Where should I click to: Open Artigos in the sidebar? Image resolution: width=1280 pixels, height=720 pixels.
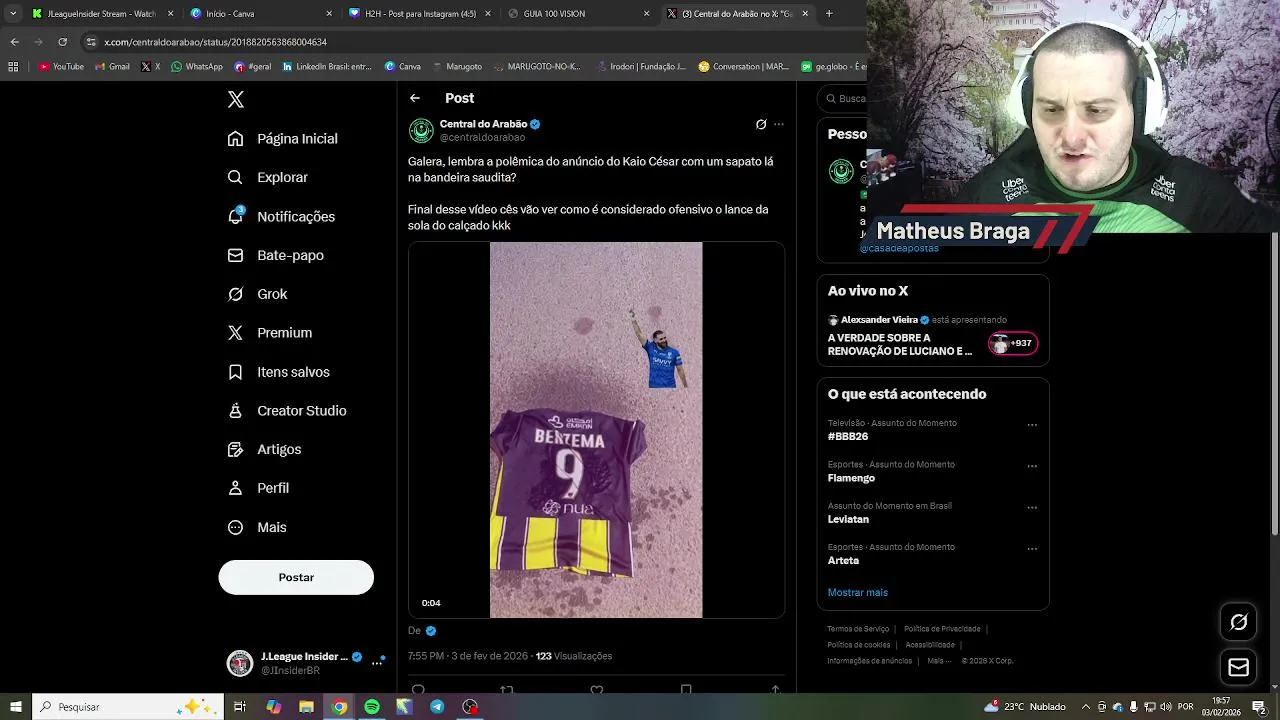(x=265, y=449)
